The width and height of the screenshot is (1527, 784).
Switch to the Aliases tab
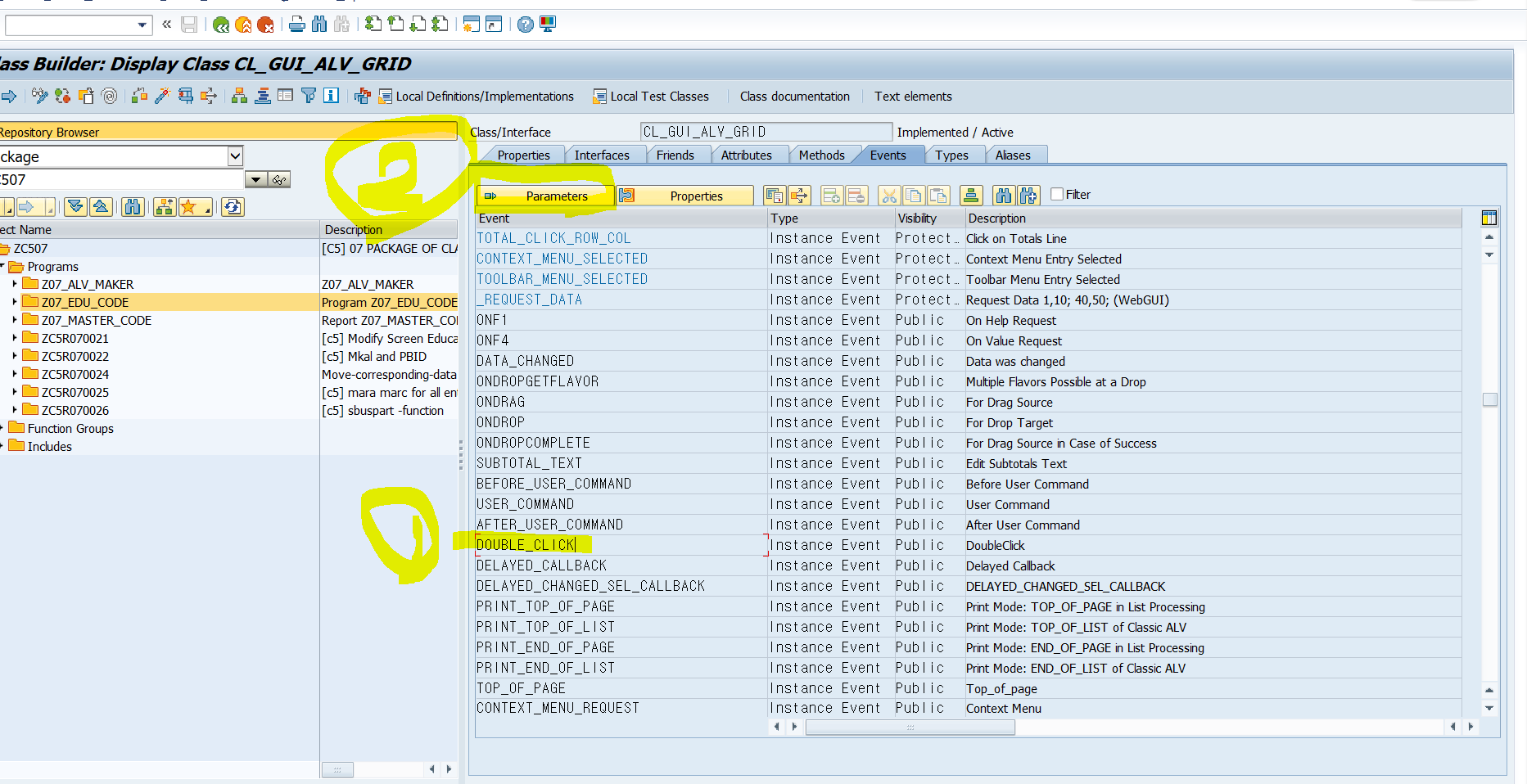[x=1013, y=155]
